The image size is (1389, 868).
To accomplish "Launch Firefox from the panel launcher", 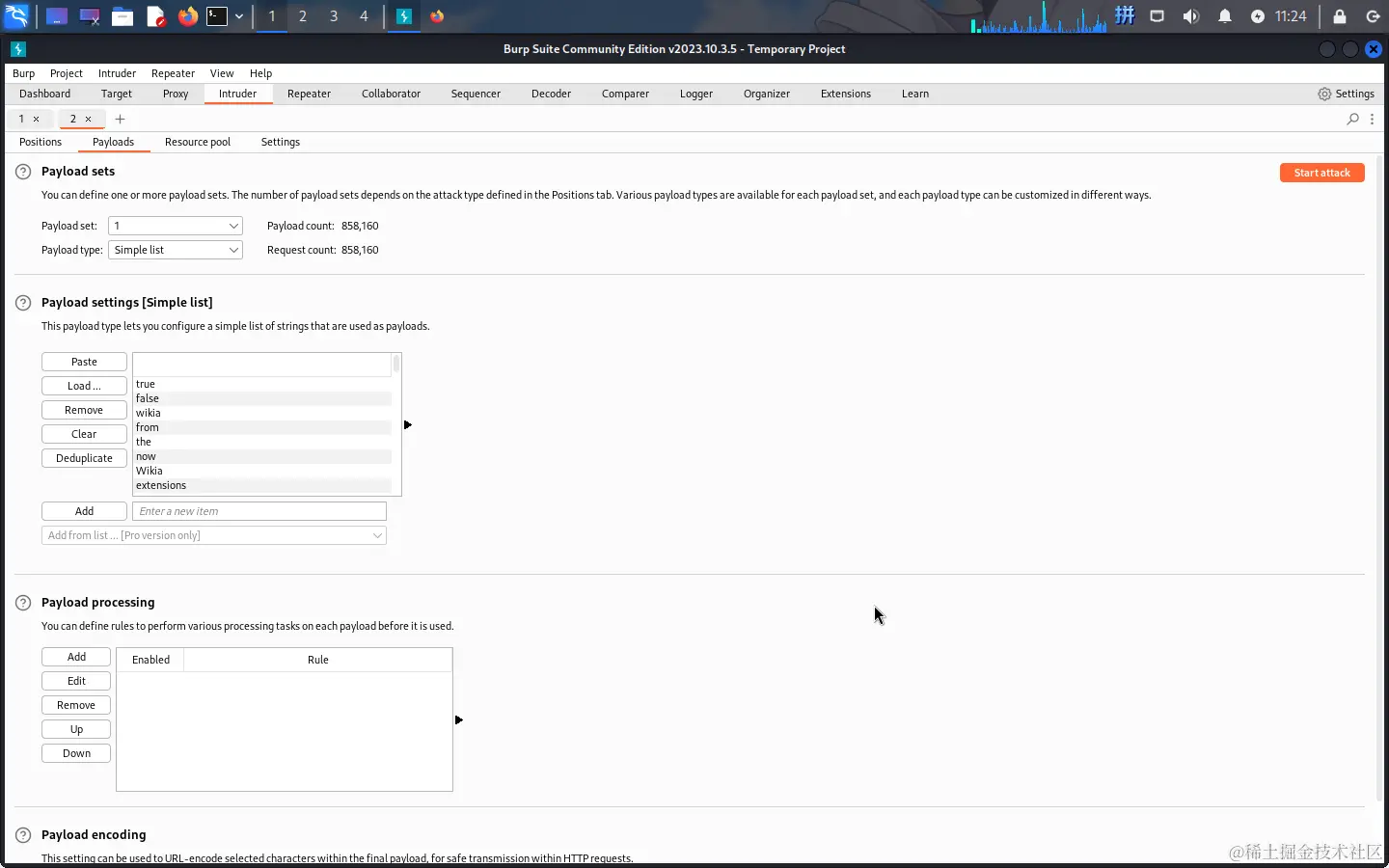I will click(188, 16).
